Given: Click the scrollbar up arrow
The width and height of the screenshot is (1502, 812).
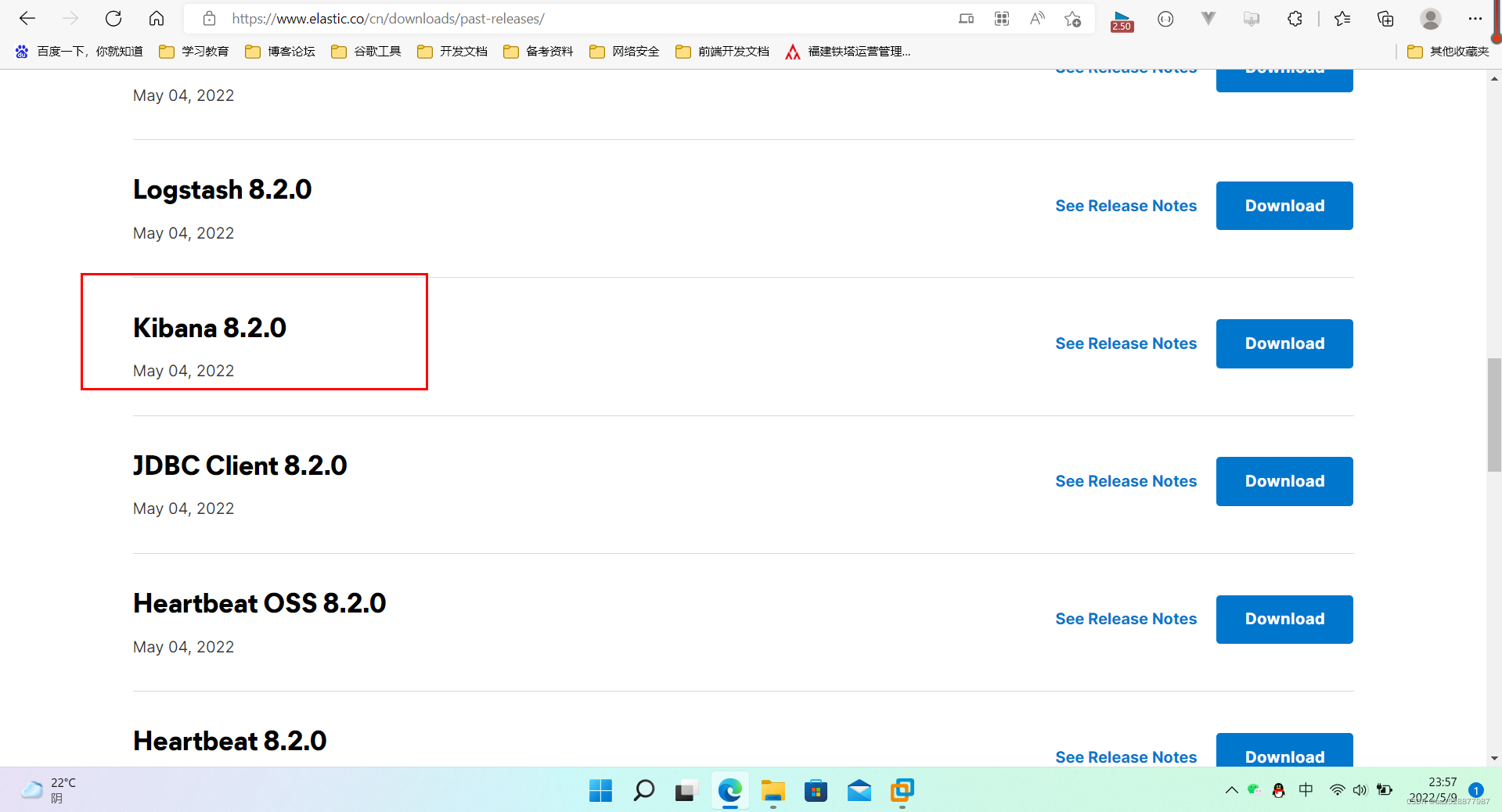Looking at the screenshot, I should pos(1494,78).
